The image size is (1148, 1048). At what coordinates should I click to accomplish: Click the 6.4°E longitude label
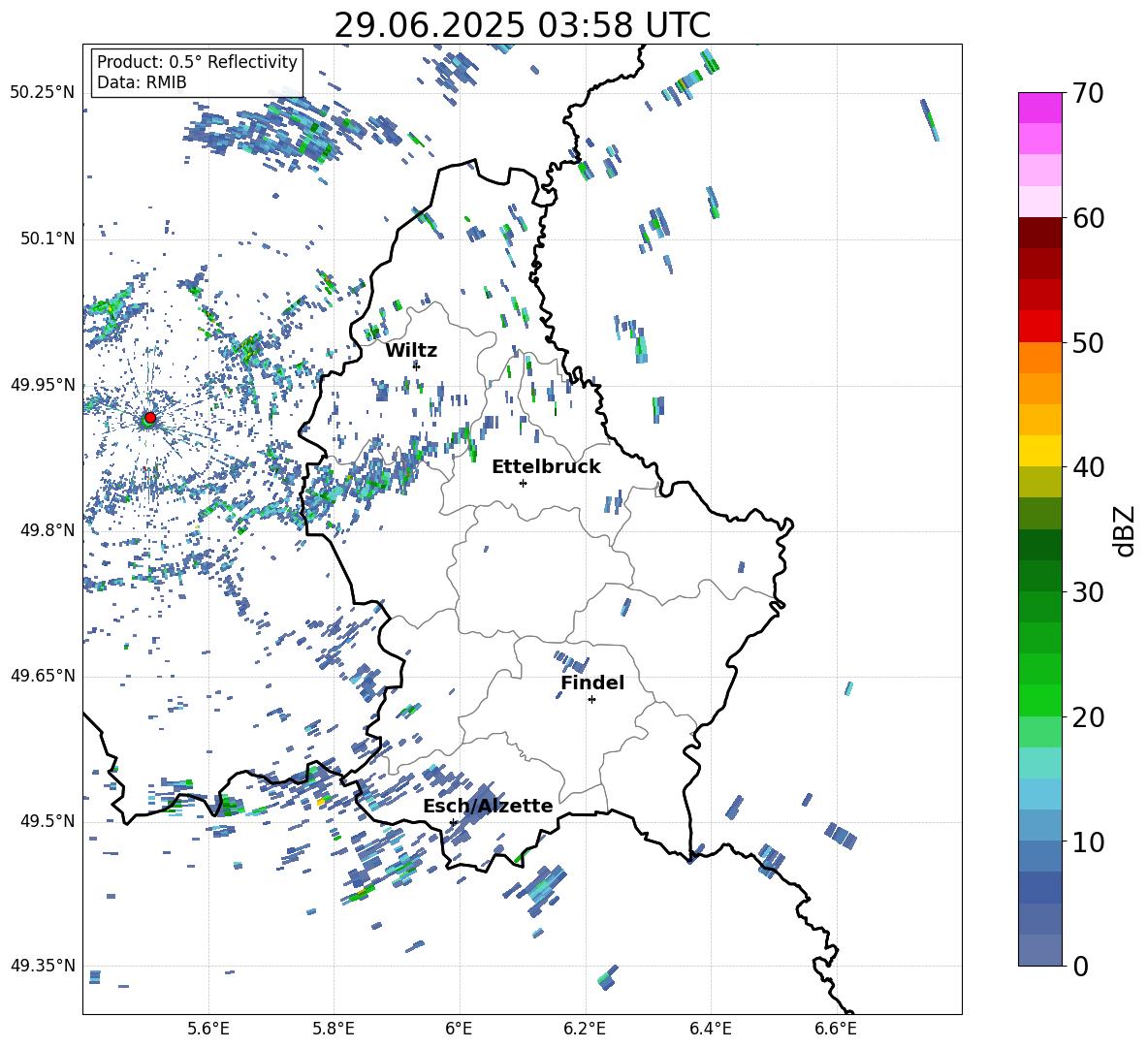[710, 1029]
